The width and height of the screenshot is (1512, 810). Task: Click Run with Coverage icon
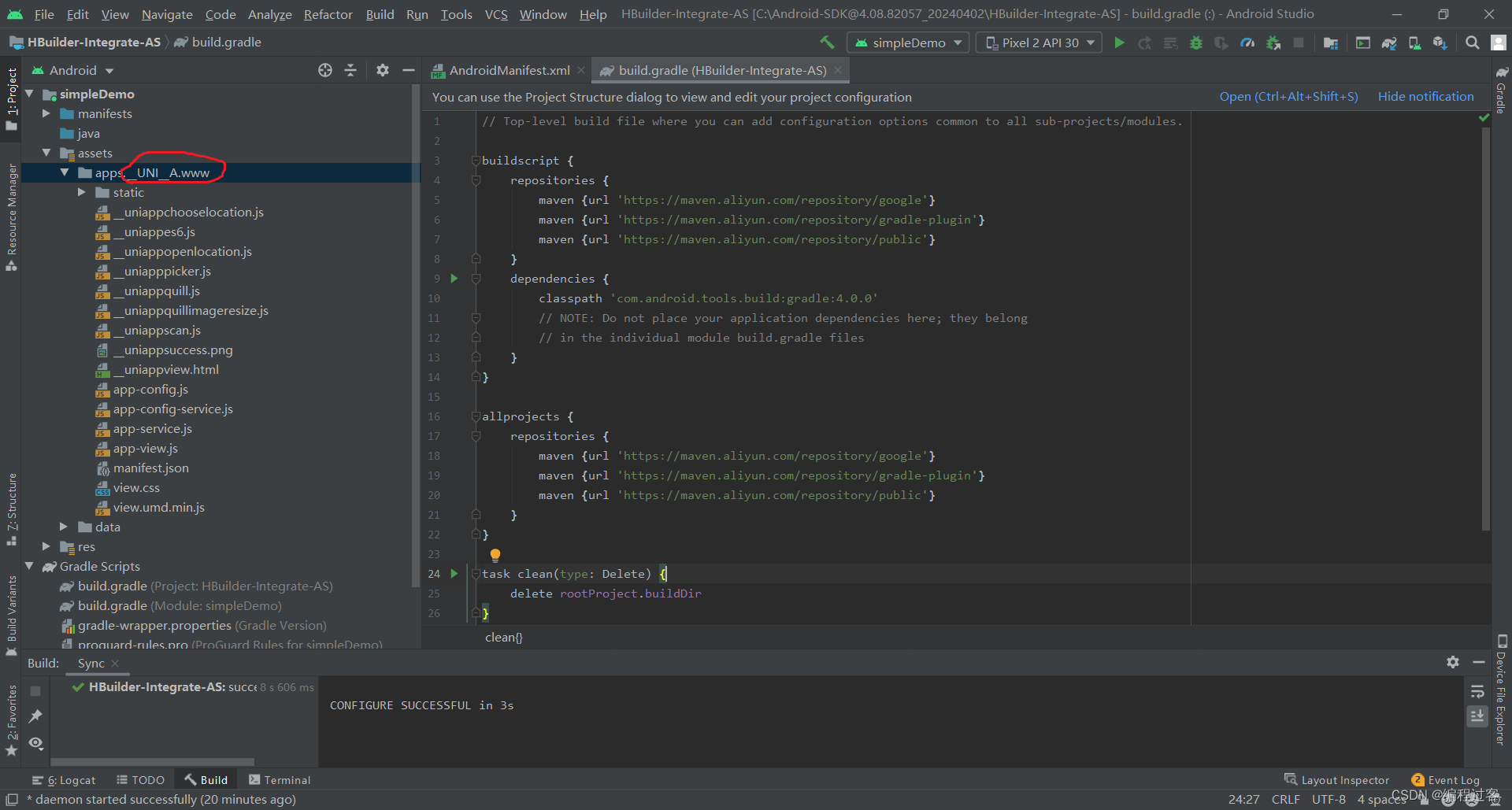coord(1221,43)
